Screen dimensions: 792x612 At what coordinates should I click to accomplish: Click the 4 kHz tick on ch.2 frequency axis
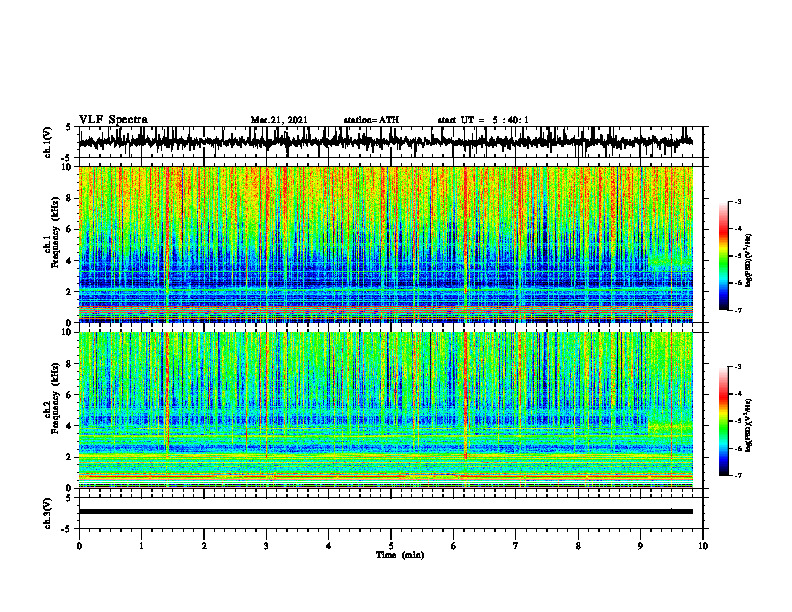[70, 426]
